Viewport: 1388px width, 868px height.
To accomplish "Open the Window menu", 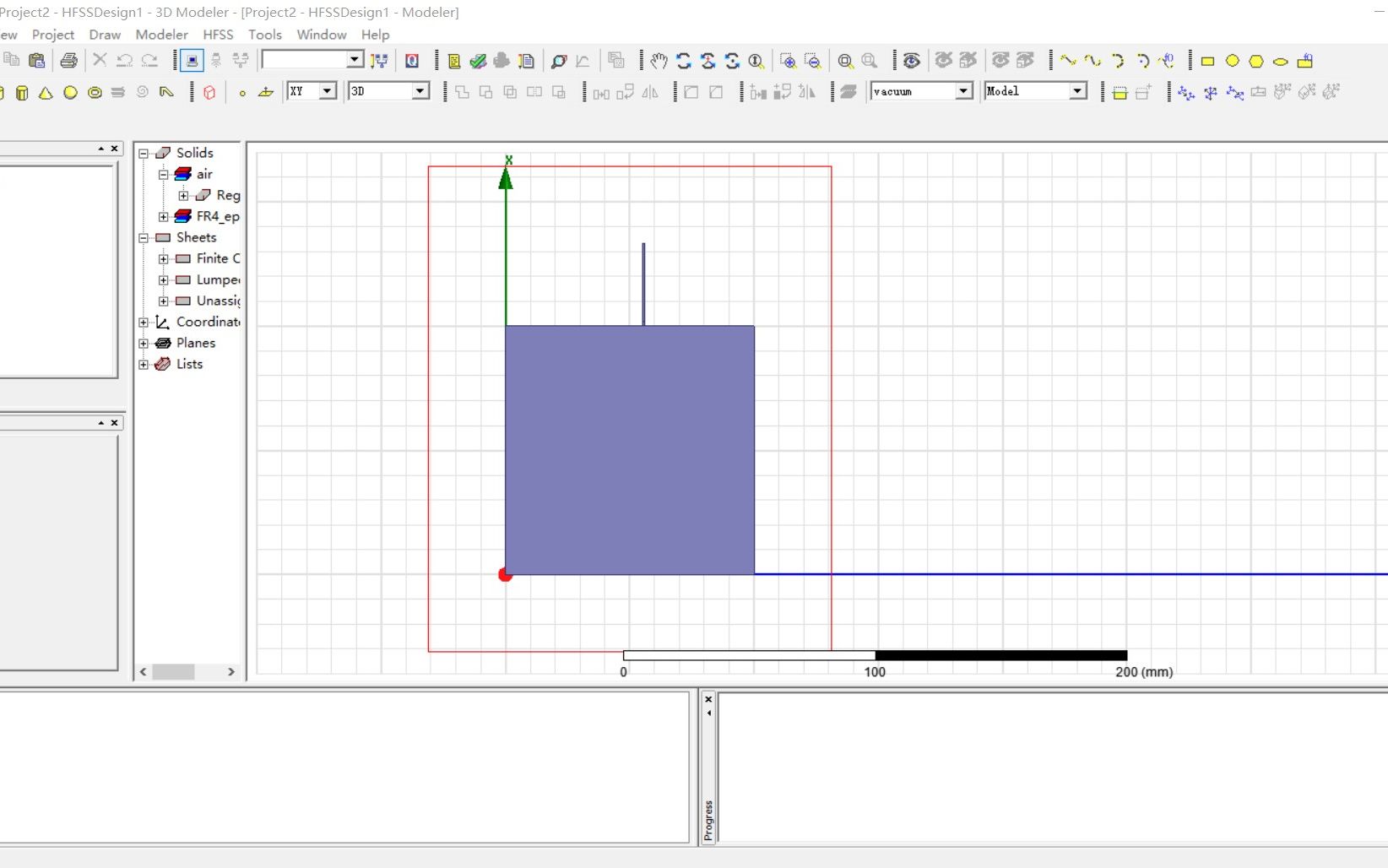I will click(x=322, y=35).
